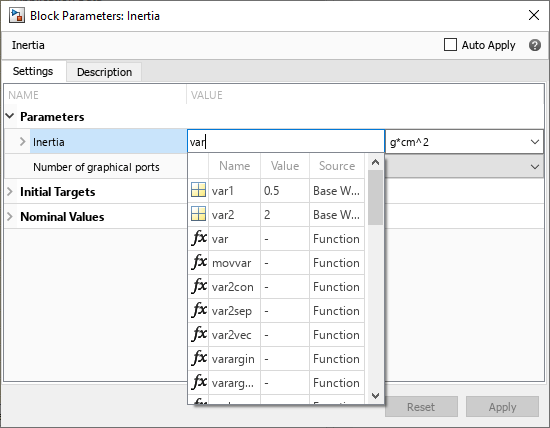This screenshot has height=428, width=550.
Task: Choose var2con from suggestion list
Action: click(x=276, y=287)
